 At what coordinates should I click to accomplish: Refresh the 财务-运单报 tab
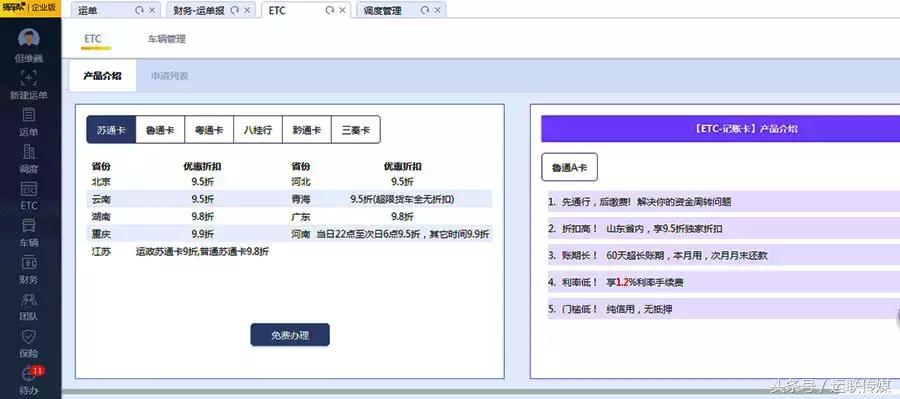pos(234,10)
